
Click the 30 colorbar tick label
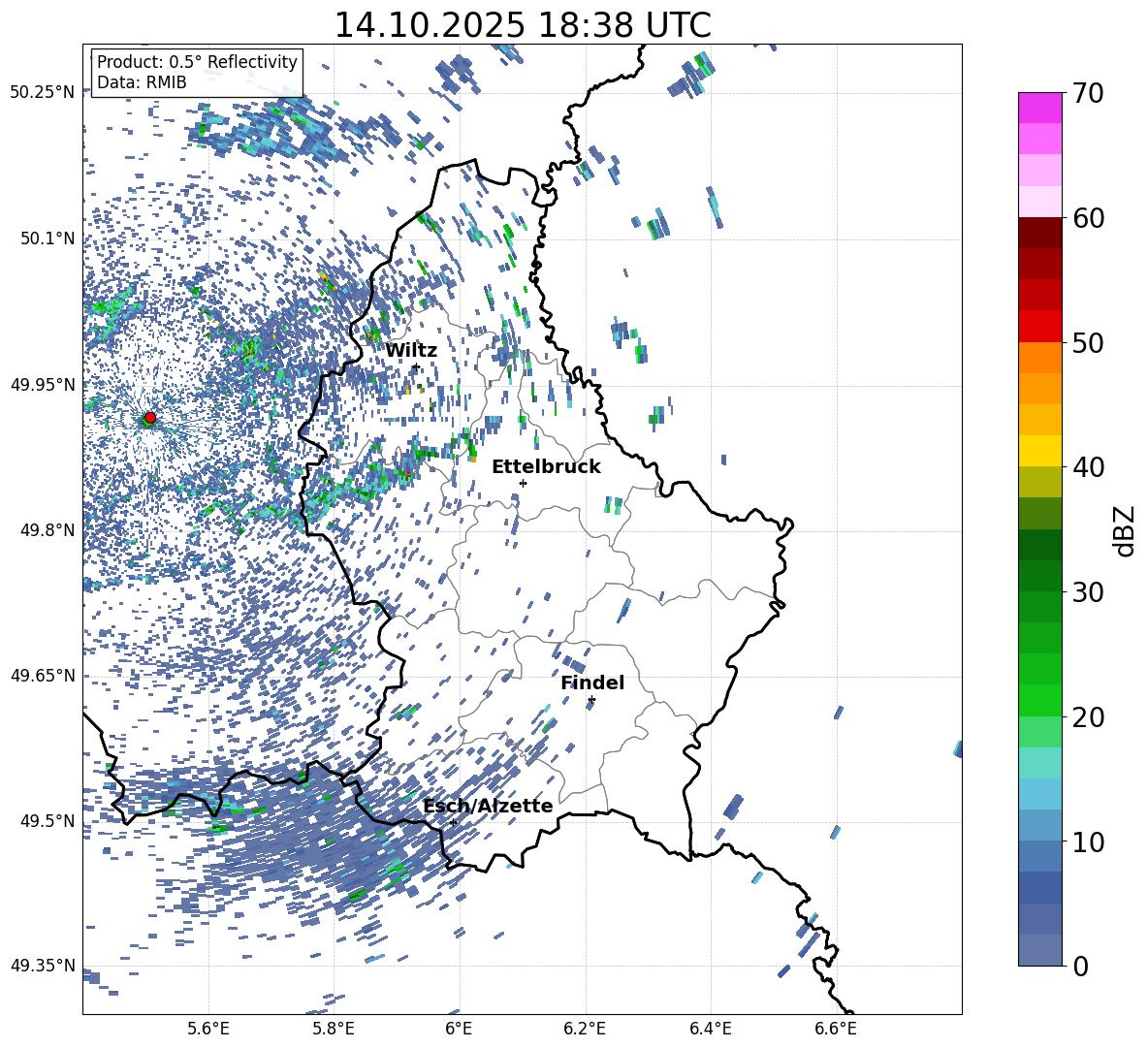tap(1089, 592)
